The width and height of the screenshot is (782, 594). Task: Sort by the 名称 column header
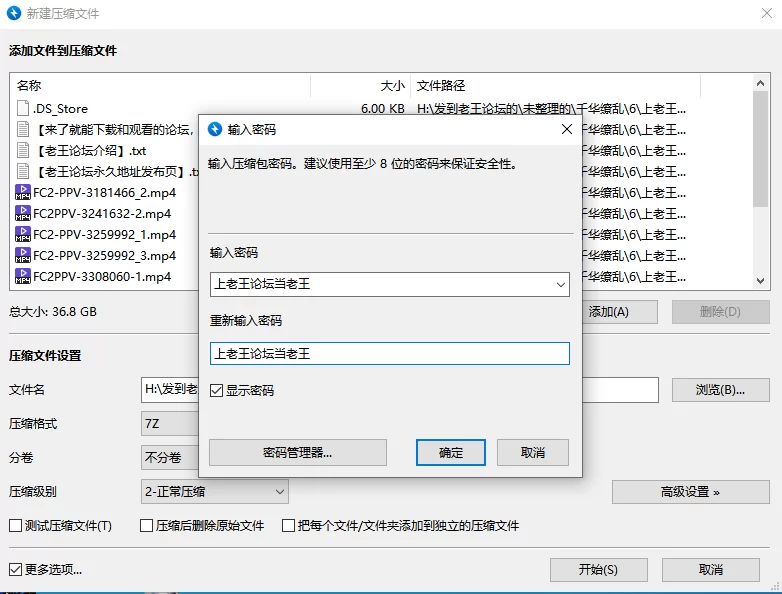(161, 86)
